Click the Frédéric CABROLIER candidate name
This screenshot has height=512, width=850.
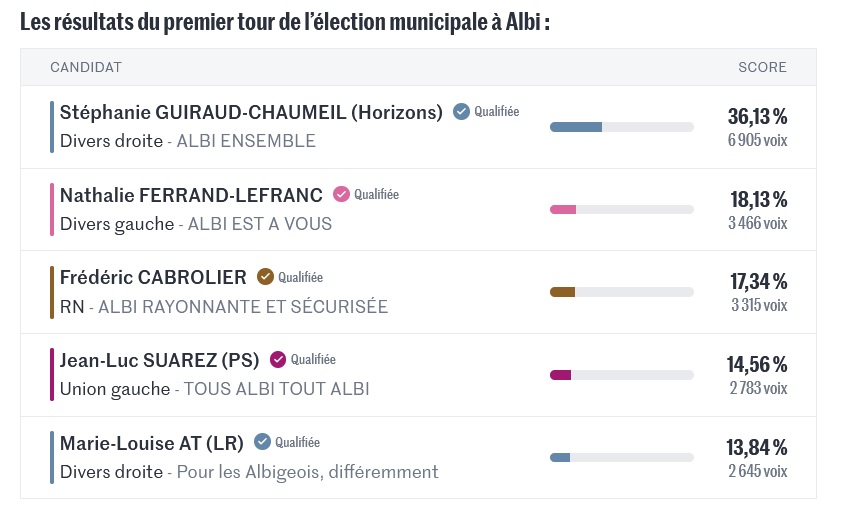[x=153, y=278]
